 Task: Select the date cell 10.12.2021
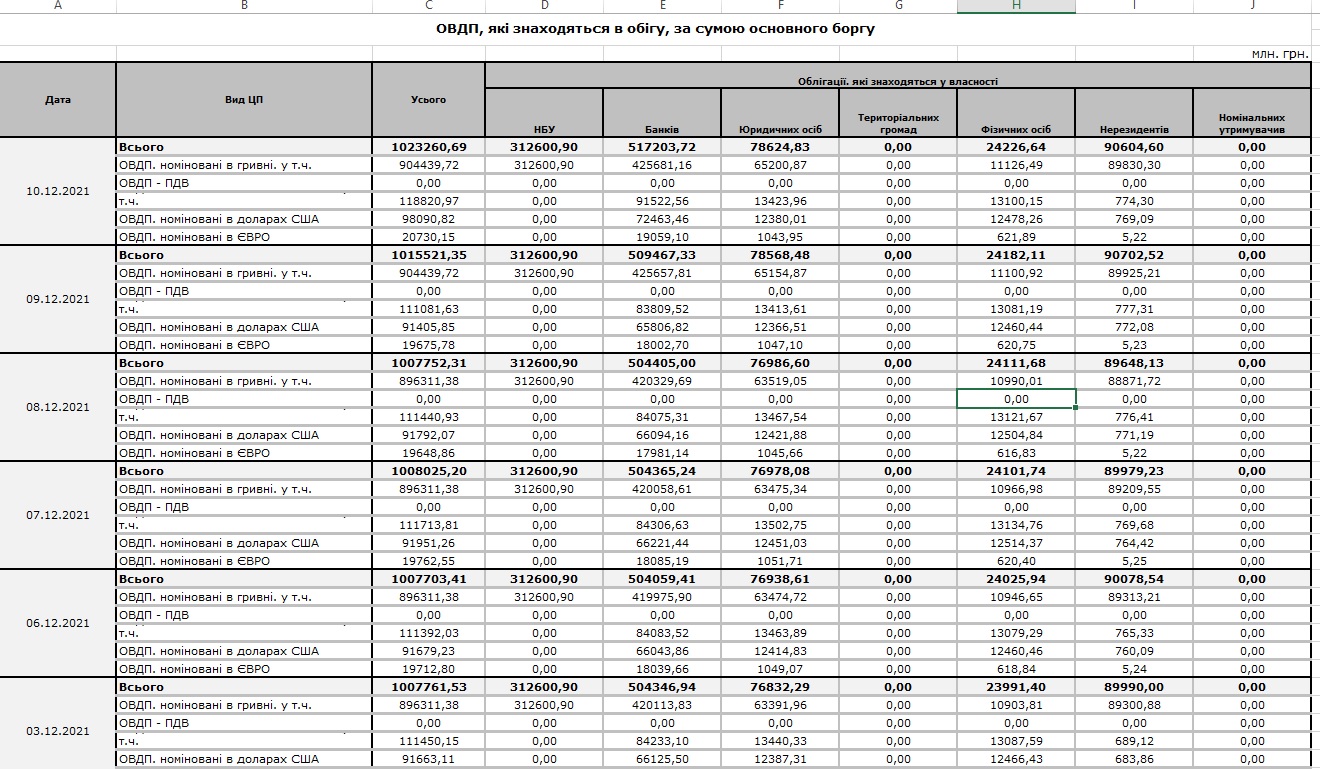58,191
